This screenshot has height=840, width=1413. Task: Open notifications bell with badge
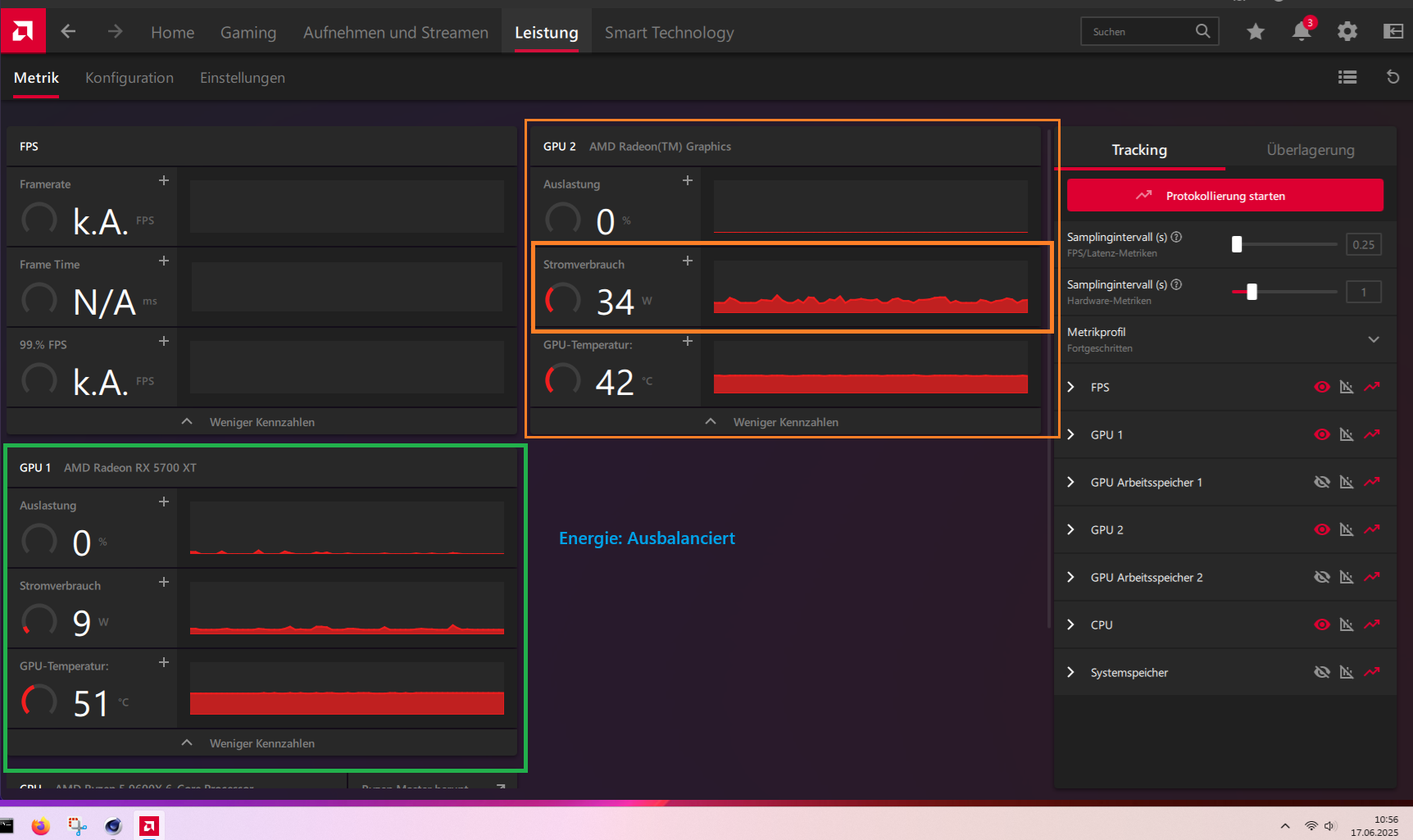click(1302, 30)
